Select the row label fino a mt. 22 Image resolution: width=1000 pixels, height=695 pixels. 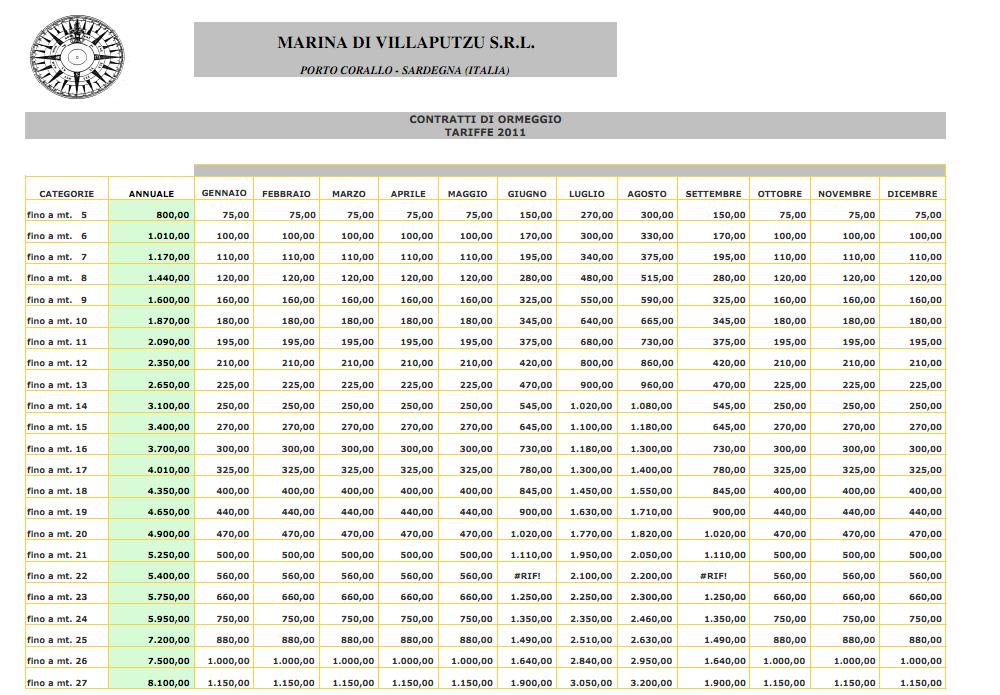coord(57,576)
